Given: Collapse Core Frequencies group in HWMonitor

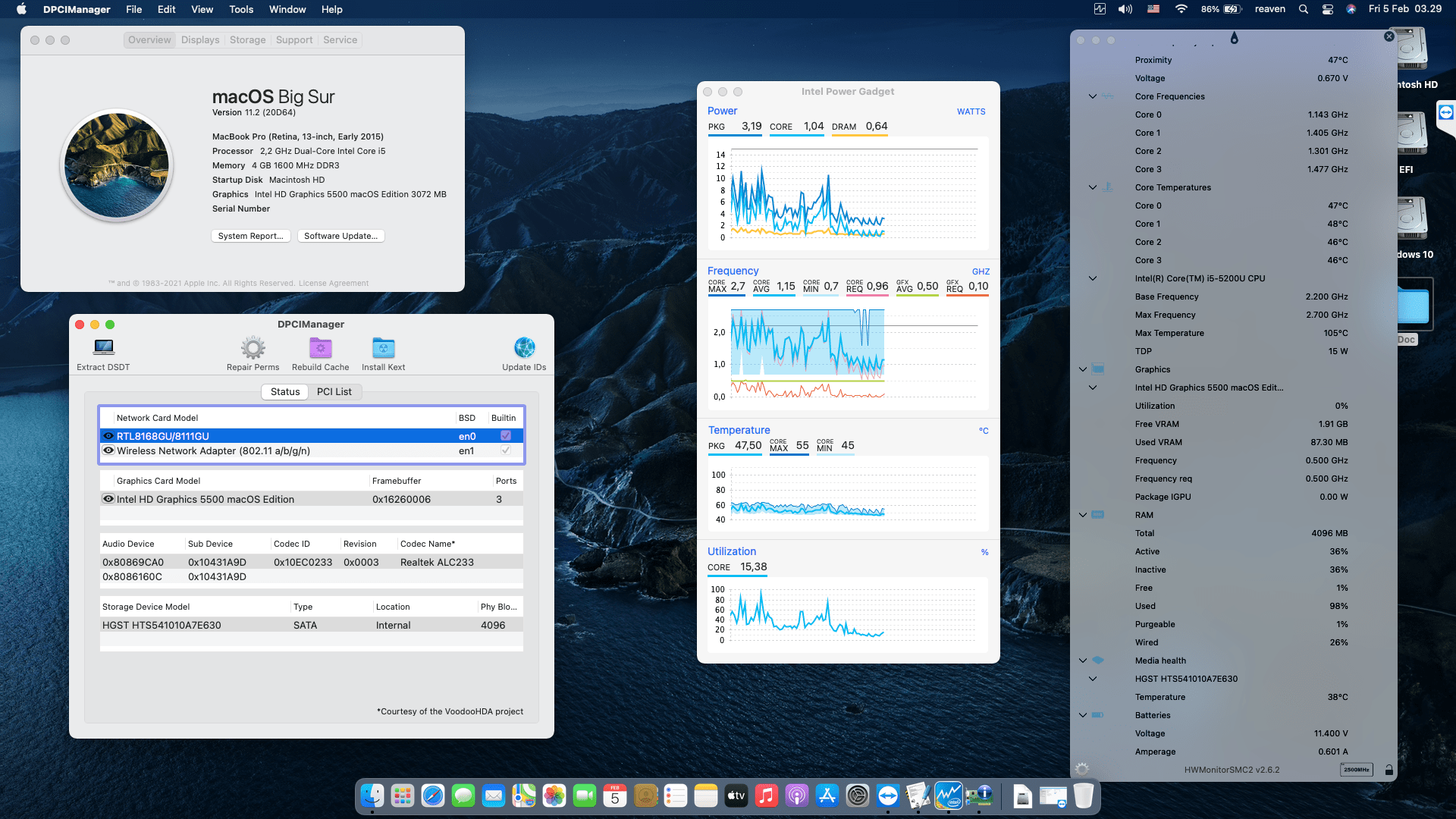Looking at the screenshot, I should coord(1093,96).
